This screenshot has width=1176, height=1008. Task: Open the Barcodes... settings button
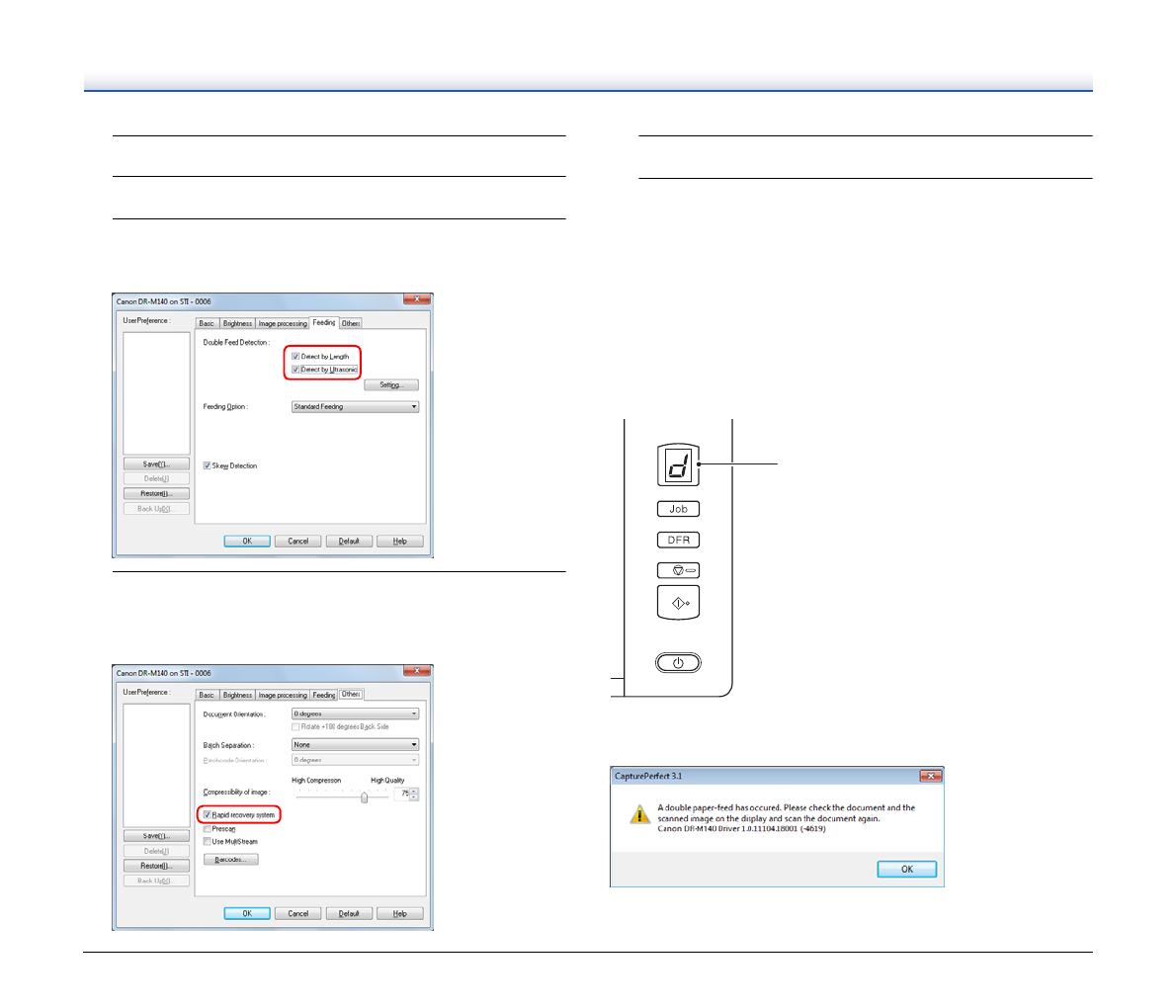230,860
